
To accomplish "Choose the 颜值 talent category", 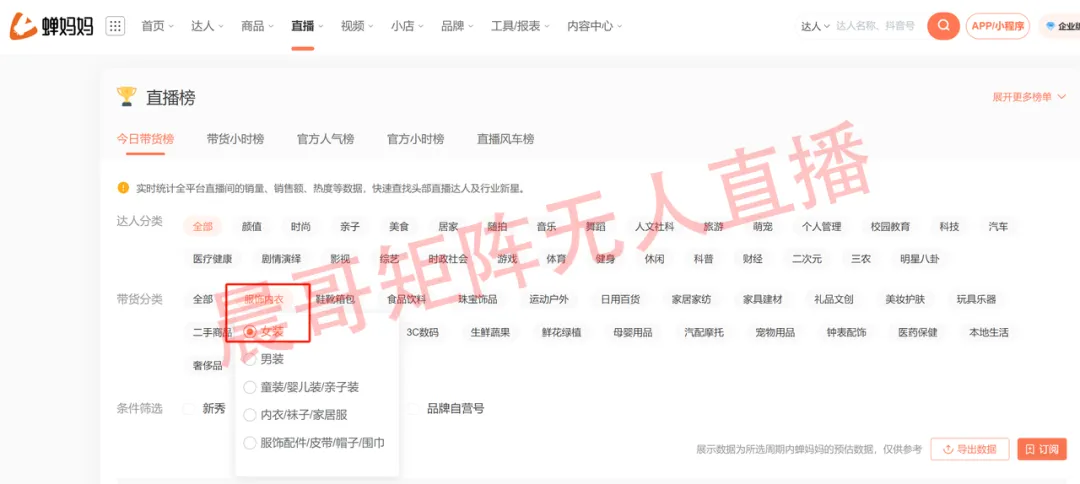I will pos(251,226).
